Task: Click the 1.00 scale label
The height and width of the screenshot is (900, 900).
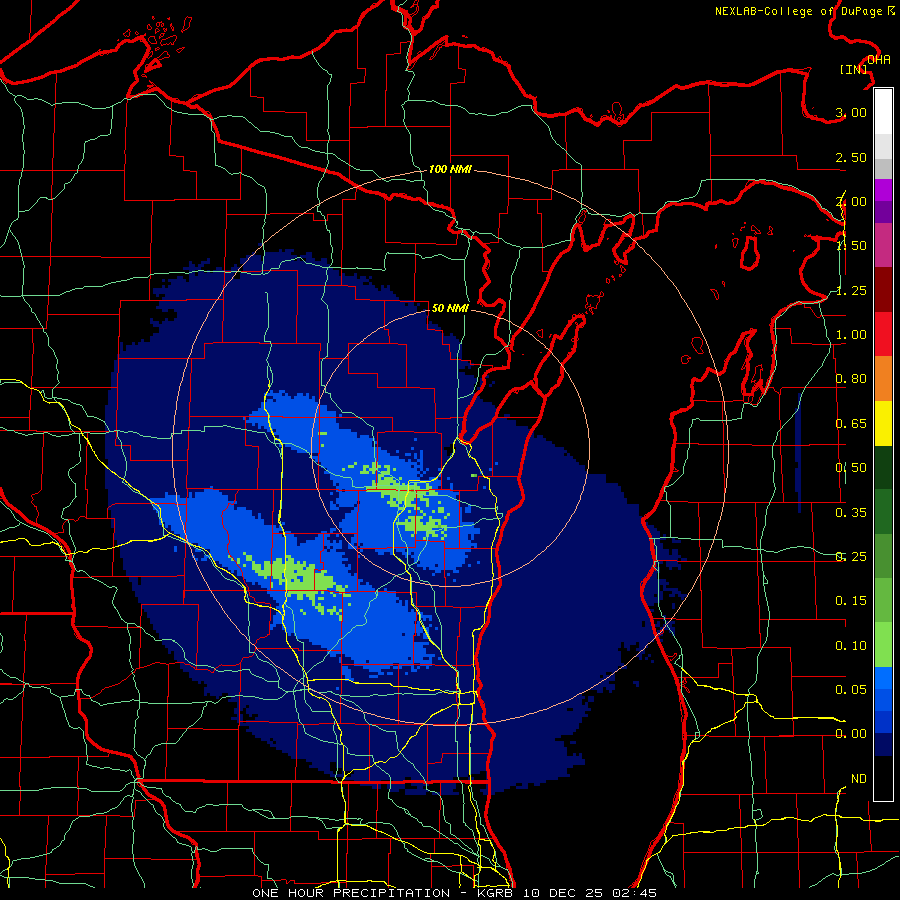Action: point(851,335)
